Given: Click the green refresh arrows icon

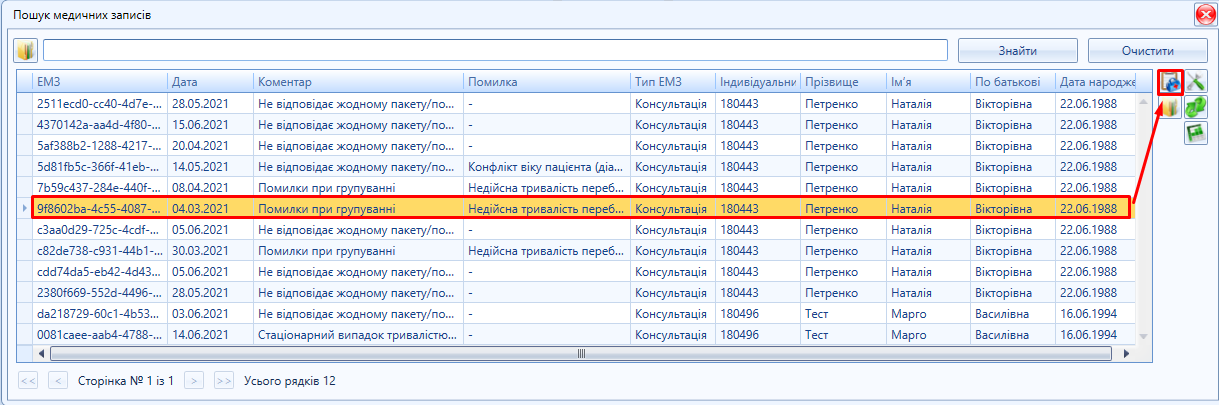Looking at the screenshot, I should coord(1196,108).
